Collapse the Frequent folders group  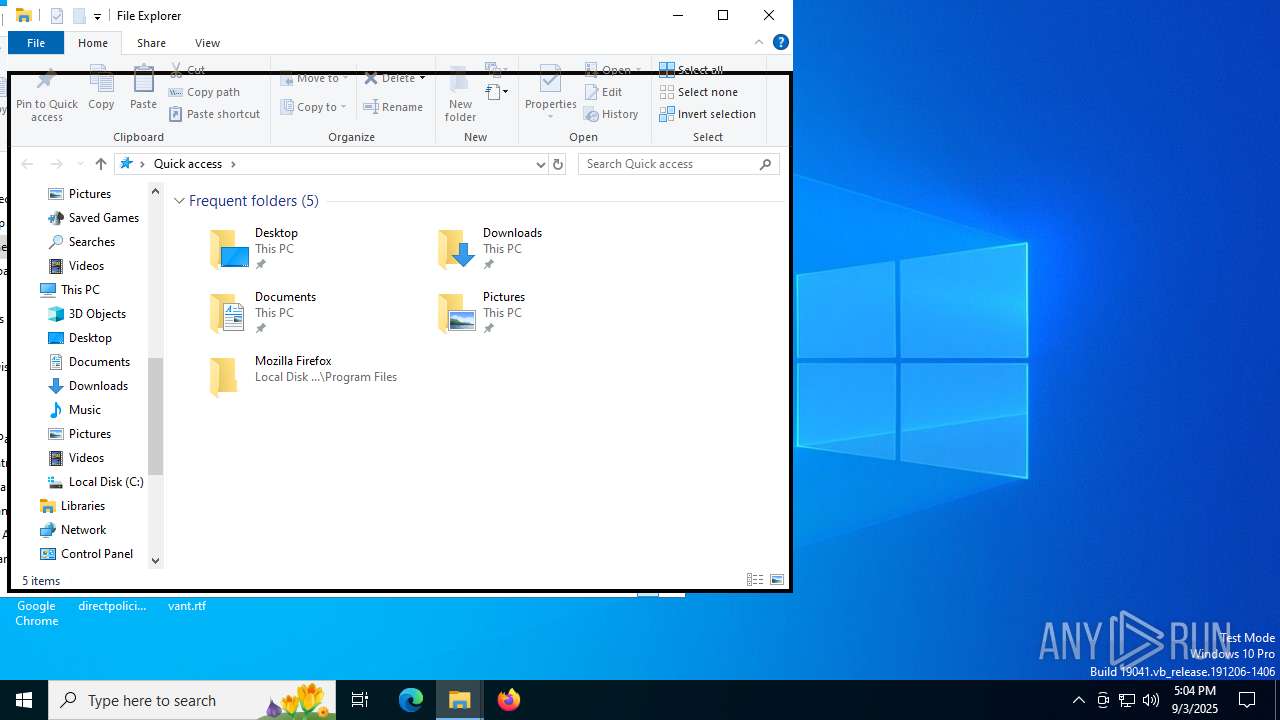point(180,201)
